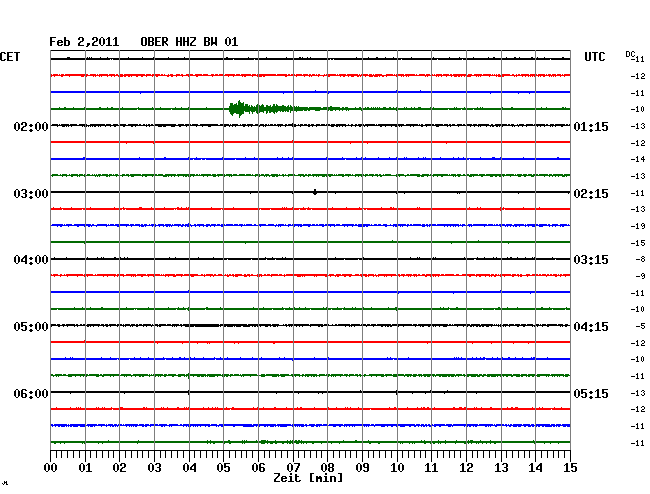Click the thick black segment on the 05:00 trace

204,326
